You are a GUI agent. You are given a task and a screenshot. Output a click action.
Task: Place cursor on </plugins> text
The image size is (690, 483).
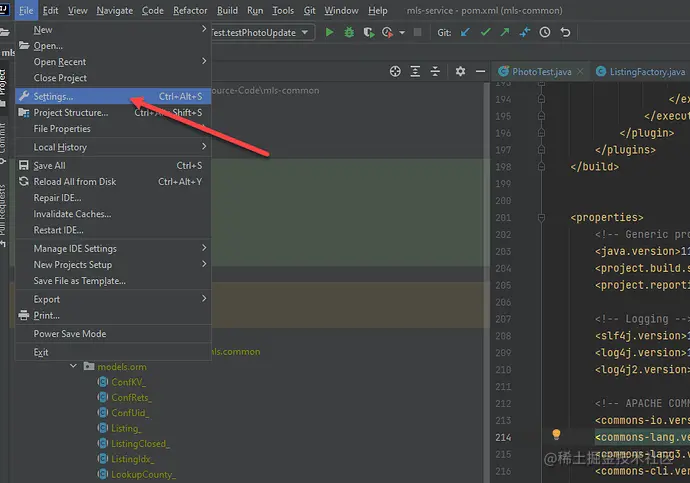click(x=625, y=150)
